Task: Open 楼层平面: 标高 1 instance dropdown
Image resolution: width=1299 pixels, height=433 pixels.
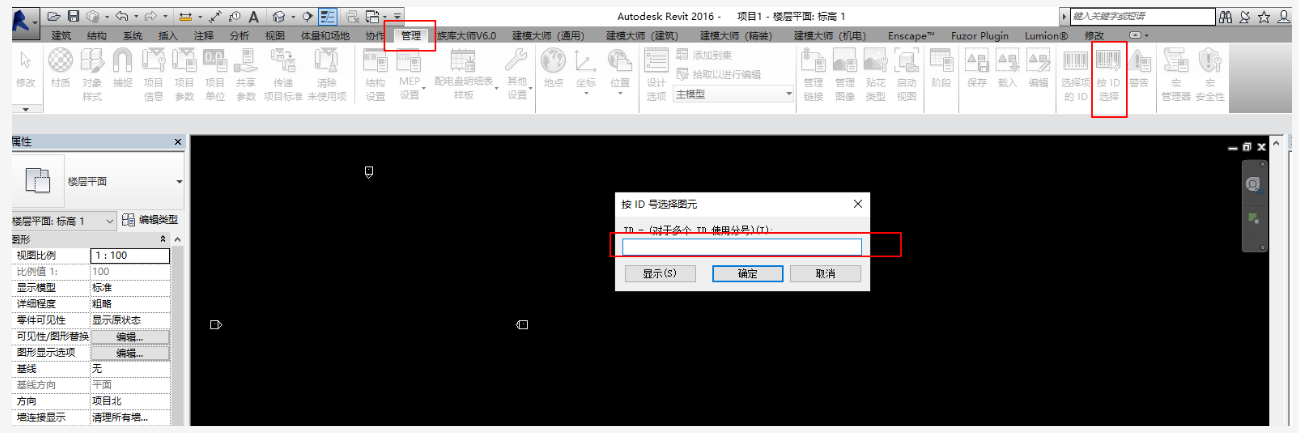Action: click(109, 220)
